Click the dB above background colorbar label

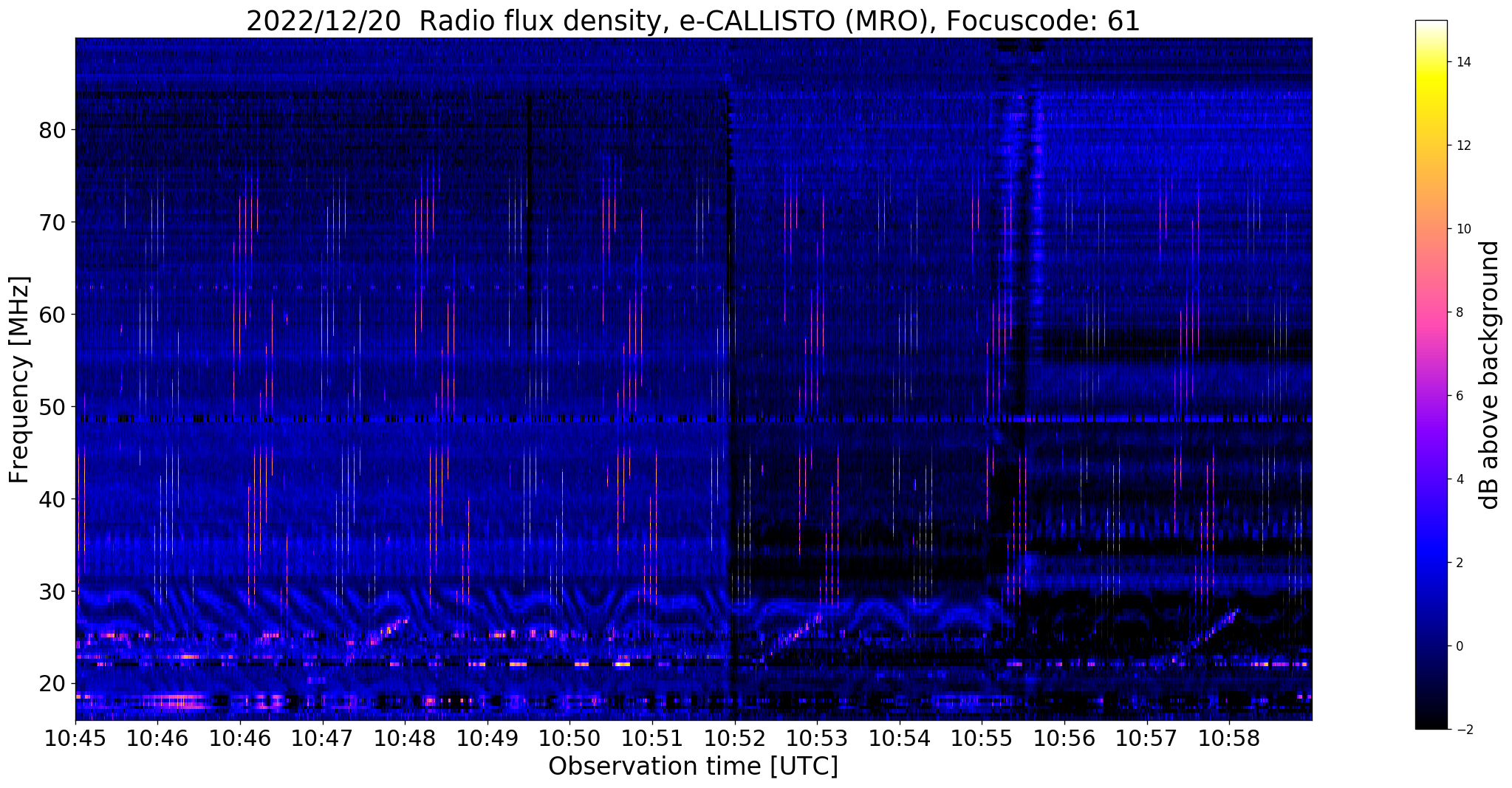click(x=1490, y=374)
